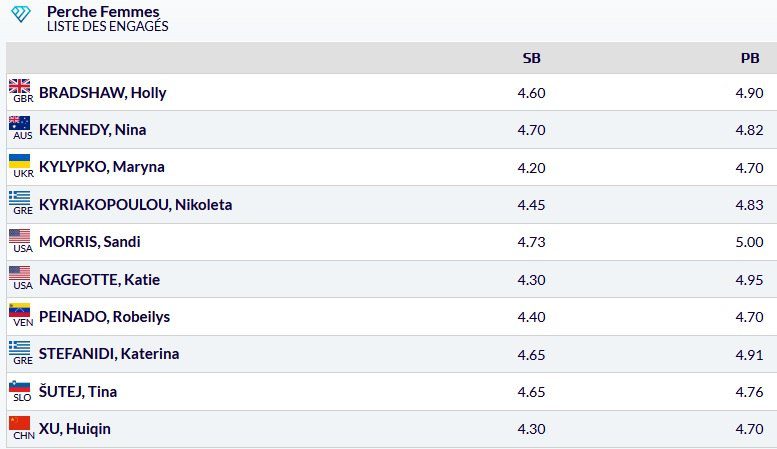Click the Slovenia flag beside Šutej
The width and height of the screenshot is (777, 449).
(x=20, y=385)
